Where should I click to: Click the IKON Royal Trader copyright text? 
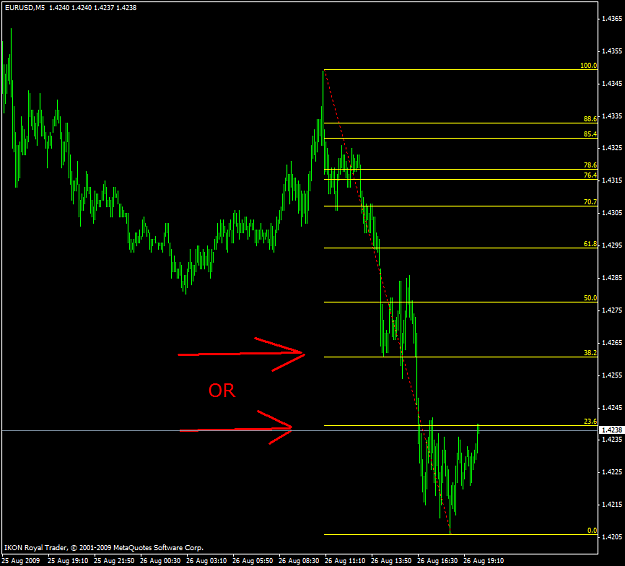point(104,548)
